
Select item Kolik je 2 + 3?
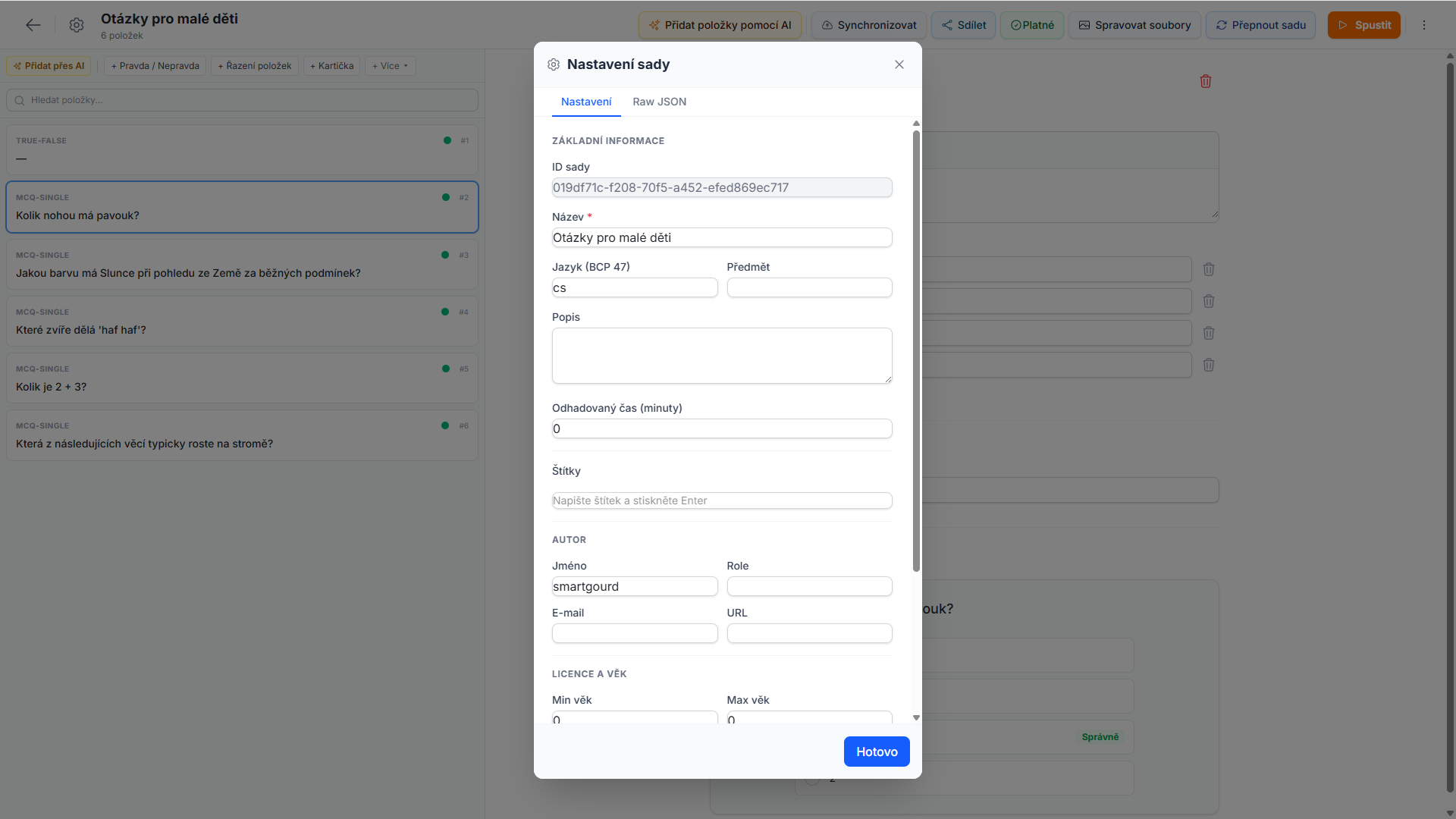click(x=242, y=378)
